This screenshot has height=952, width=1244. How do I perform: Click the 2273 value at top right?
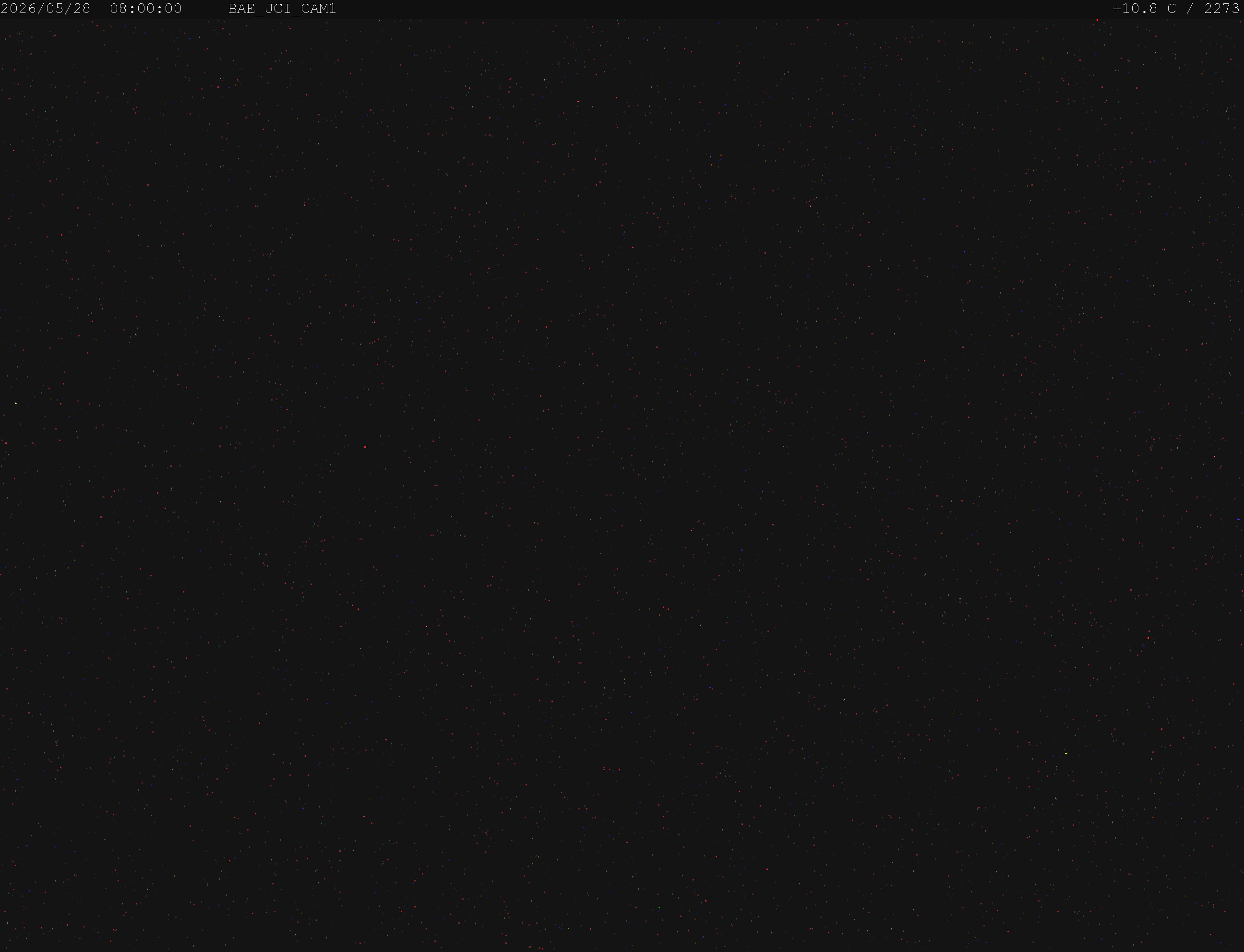(1222, 9)
